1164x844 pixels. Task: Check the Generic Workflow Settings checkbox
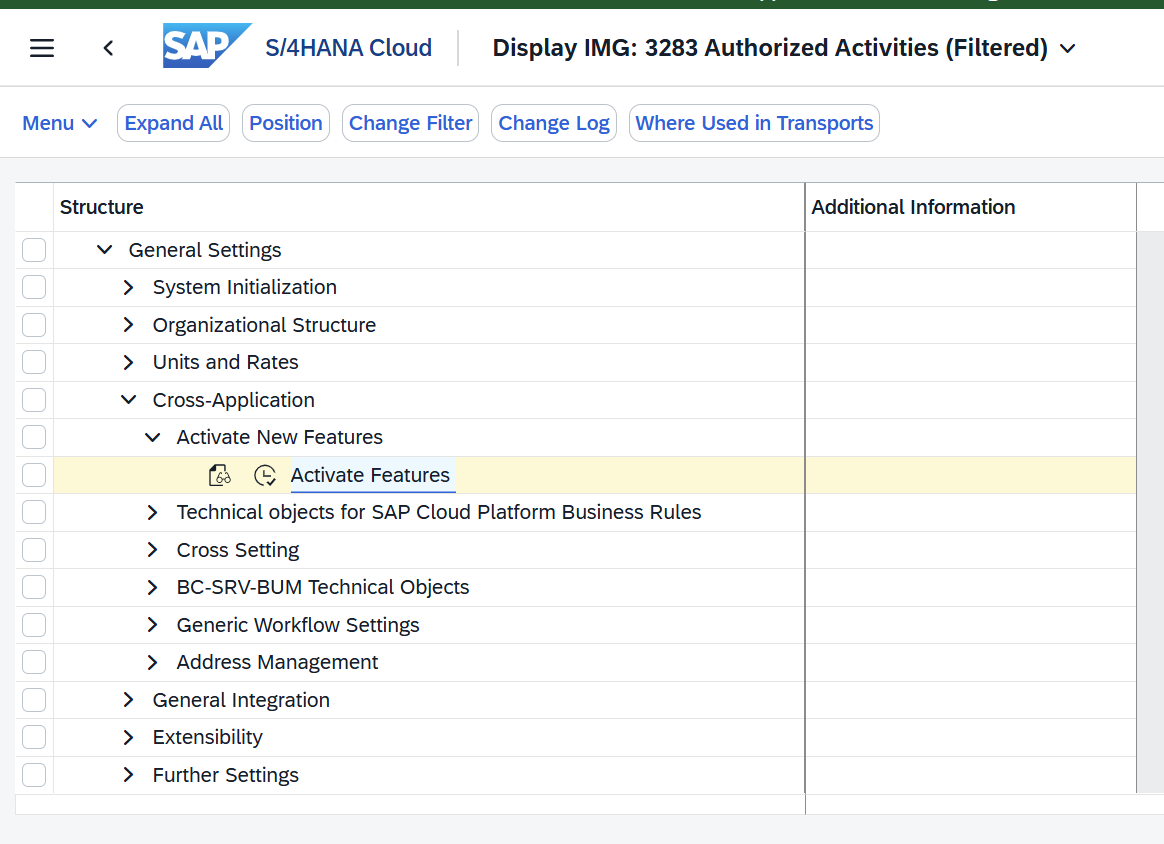coord(34,625)
